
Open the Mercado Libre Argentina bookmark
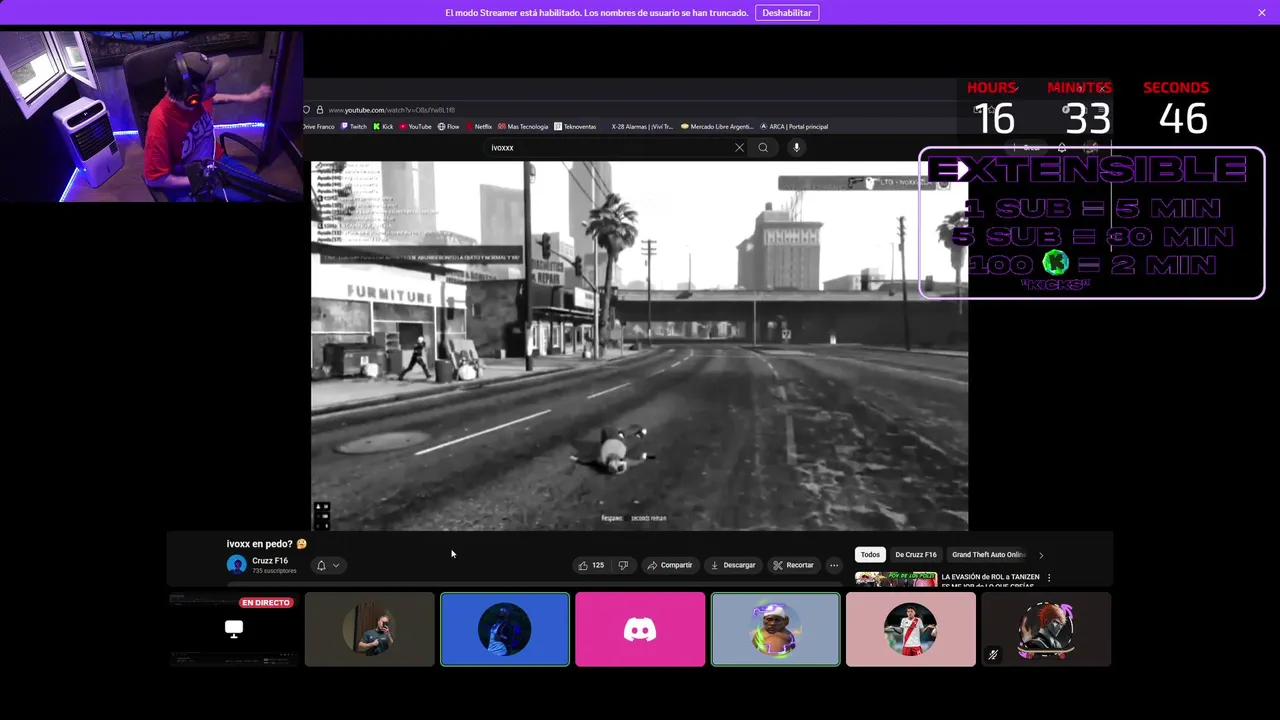[717, 127]
